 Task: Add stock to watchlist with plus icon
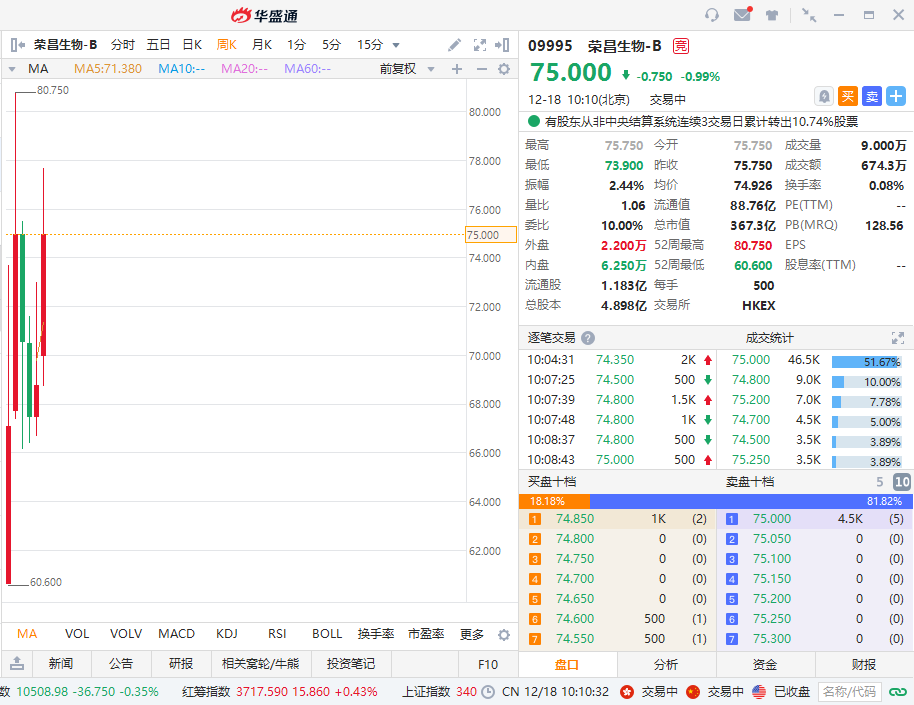coord(896,96)
